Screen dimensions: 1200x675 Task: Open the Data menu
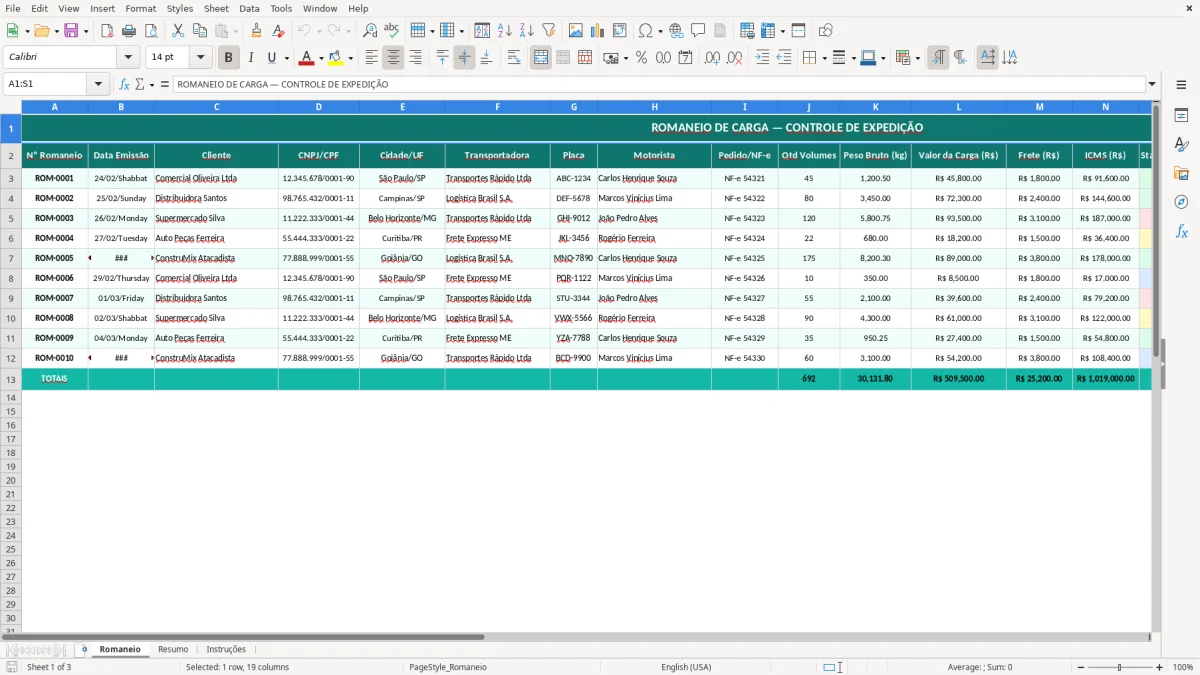249,8
